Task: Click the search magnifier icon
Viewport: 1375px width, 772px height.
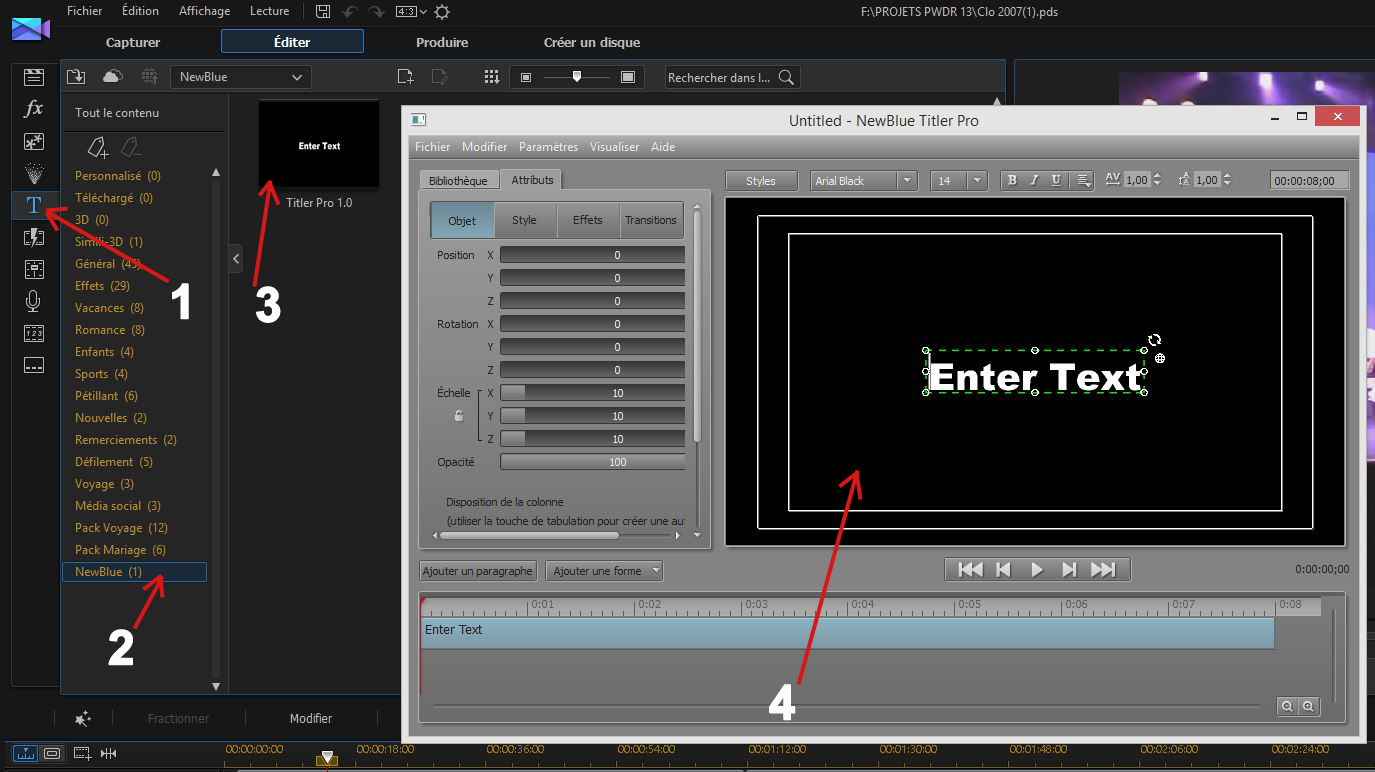Action: tap(786, 77)
